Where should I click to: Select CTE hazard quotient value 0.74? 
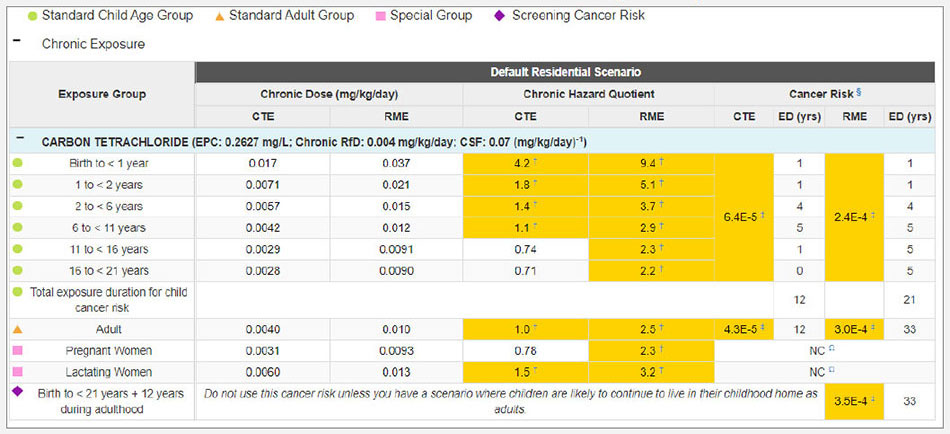pos(525,250)
